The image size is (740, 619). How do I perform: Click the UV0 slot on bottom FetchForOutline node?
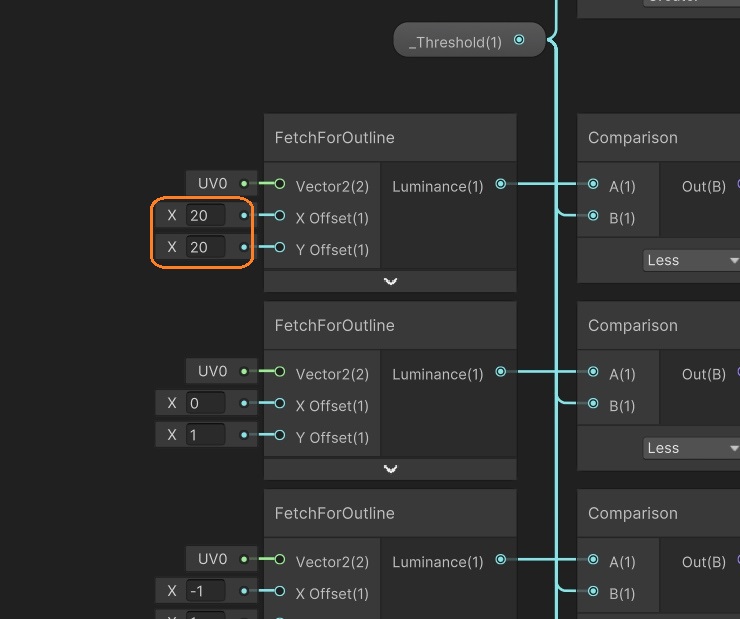click(213, 559)
